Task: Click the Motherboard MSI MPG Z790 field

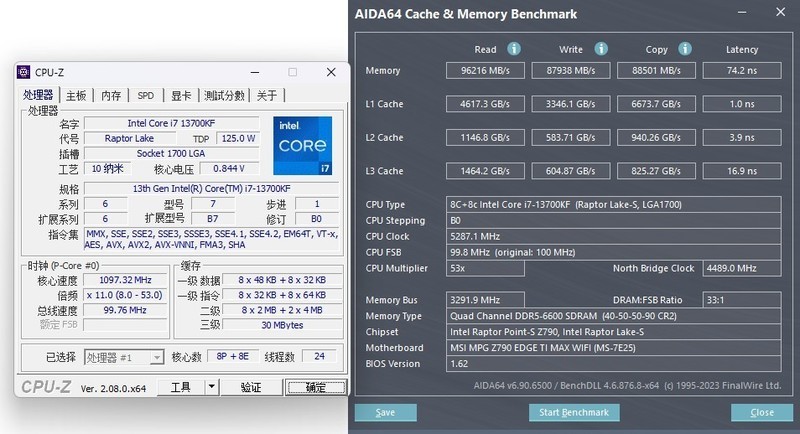Action: pyautogui.click(x=613, y=348)
